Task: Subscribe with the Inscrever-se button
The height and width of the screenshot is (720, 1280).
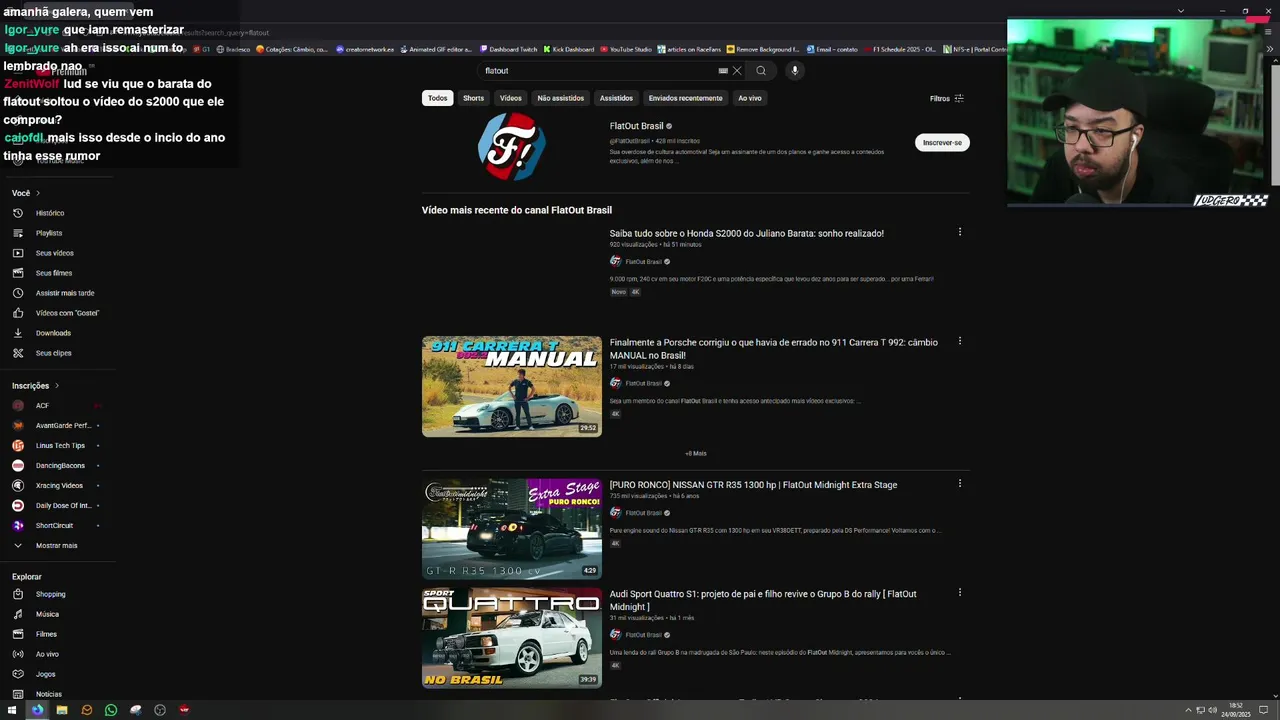Action: click(x=942, y=142)
